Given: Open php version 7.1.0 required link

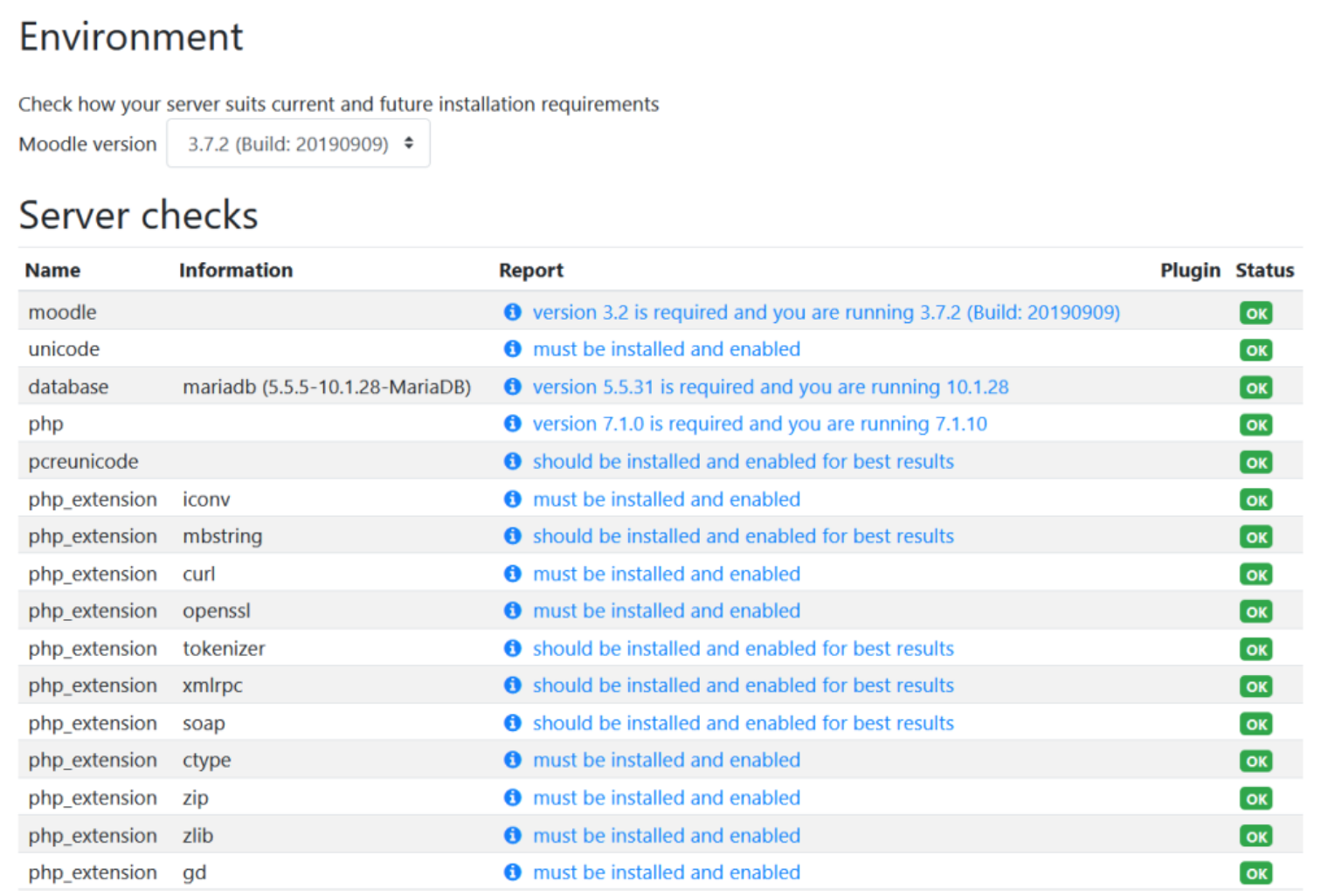Looking at the screenshot, I should point(760,424).
